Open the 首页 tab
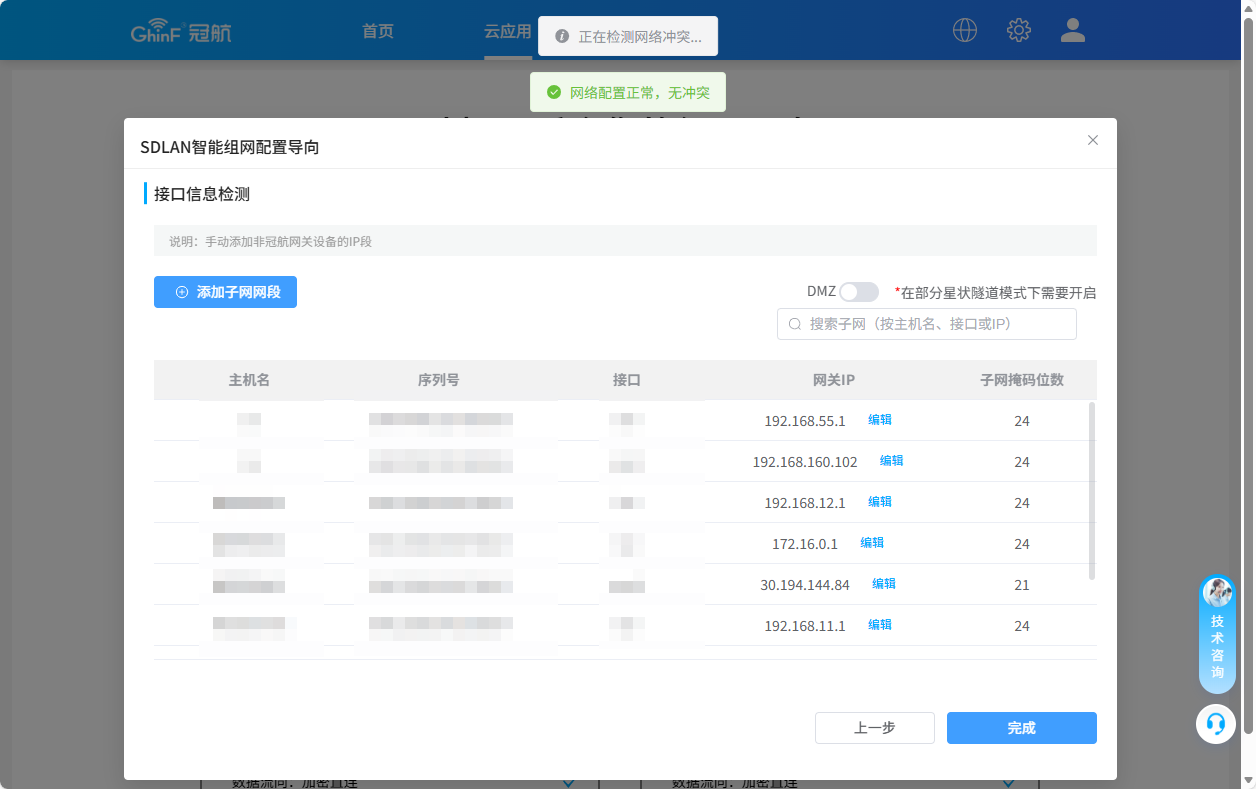1256x789 pixels. [x=378, y=31]
